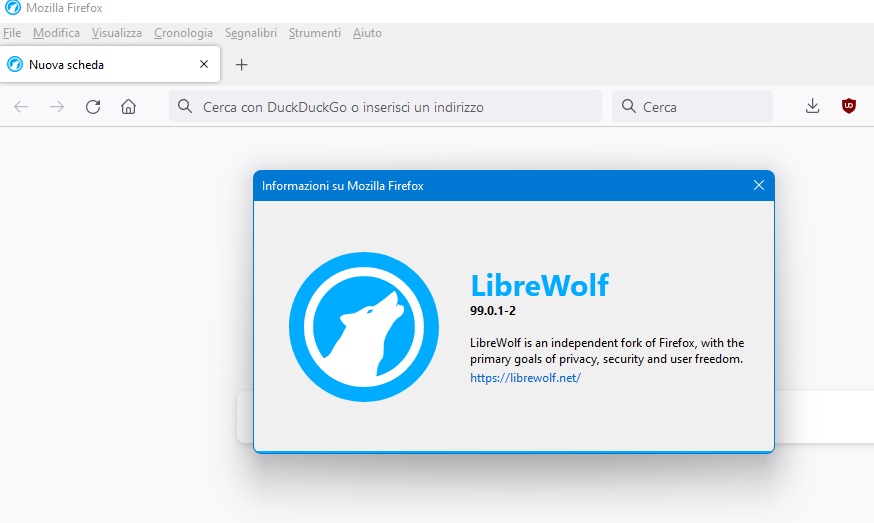Viewport: 874px width, 523px height.
Task: Open the Visualizza menu
Action: click(x=116, y=33)
